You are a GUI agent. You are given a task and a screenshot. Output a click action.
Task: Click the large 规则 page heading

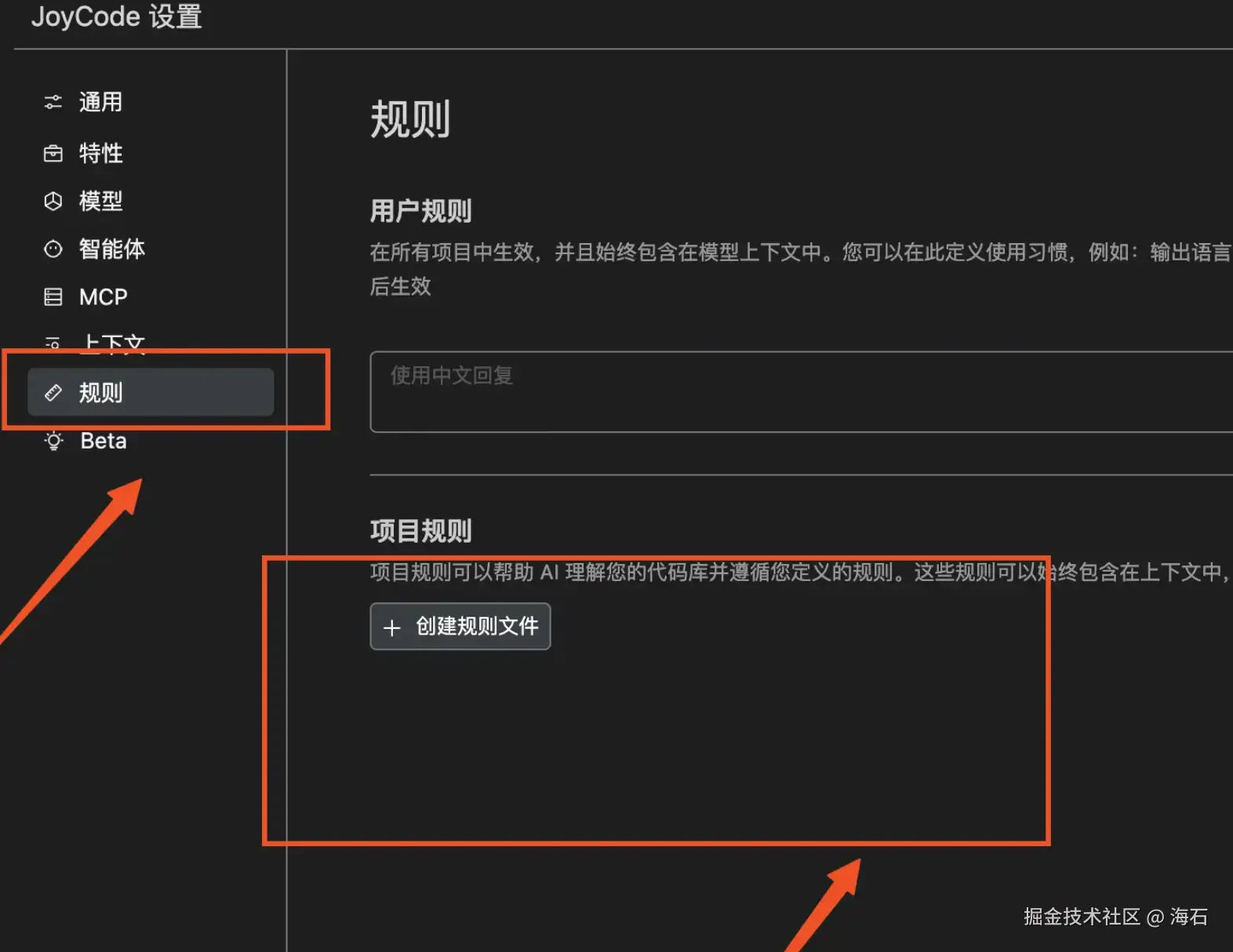point(410,120)
